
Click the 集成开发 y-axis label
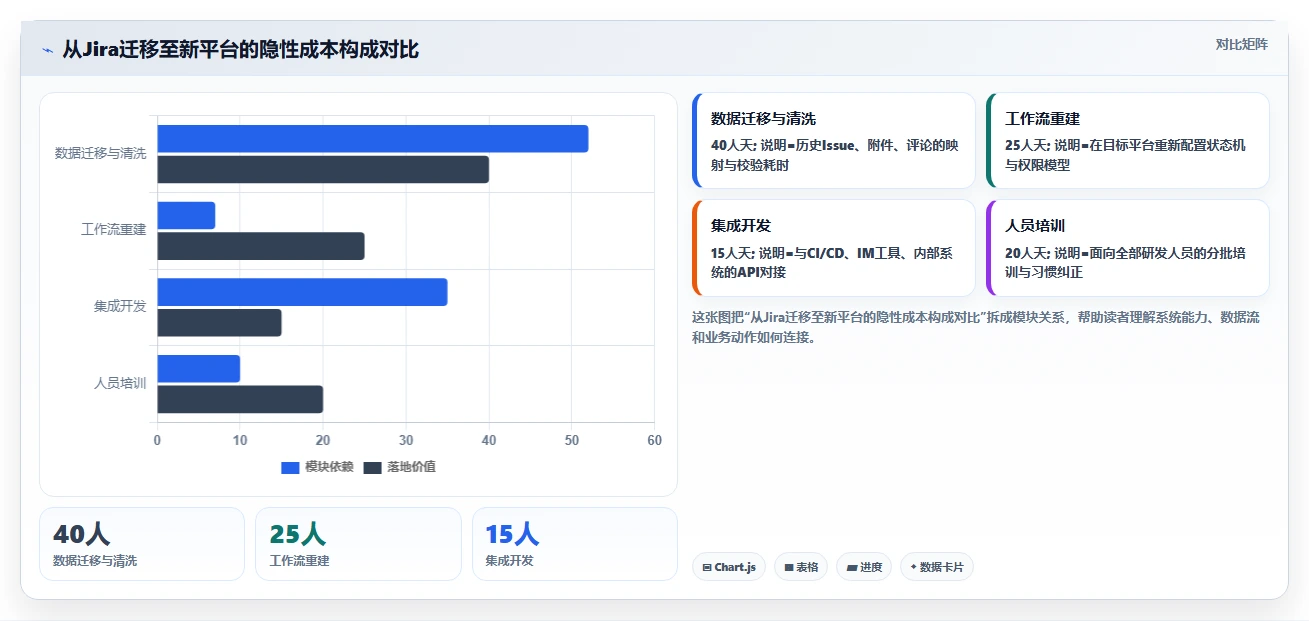pyautogui.click(x=120, y=306)
